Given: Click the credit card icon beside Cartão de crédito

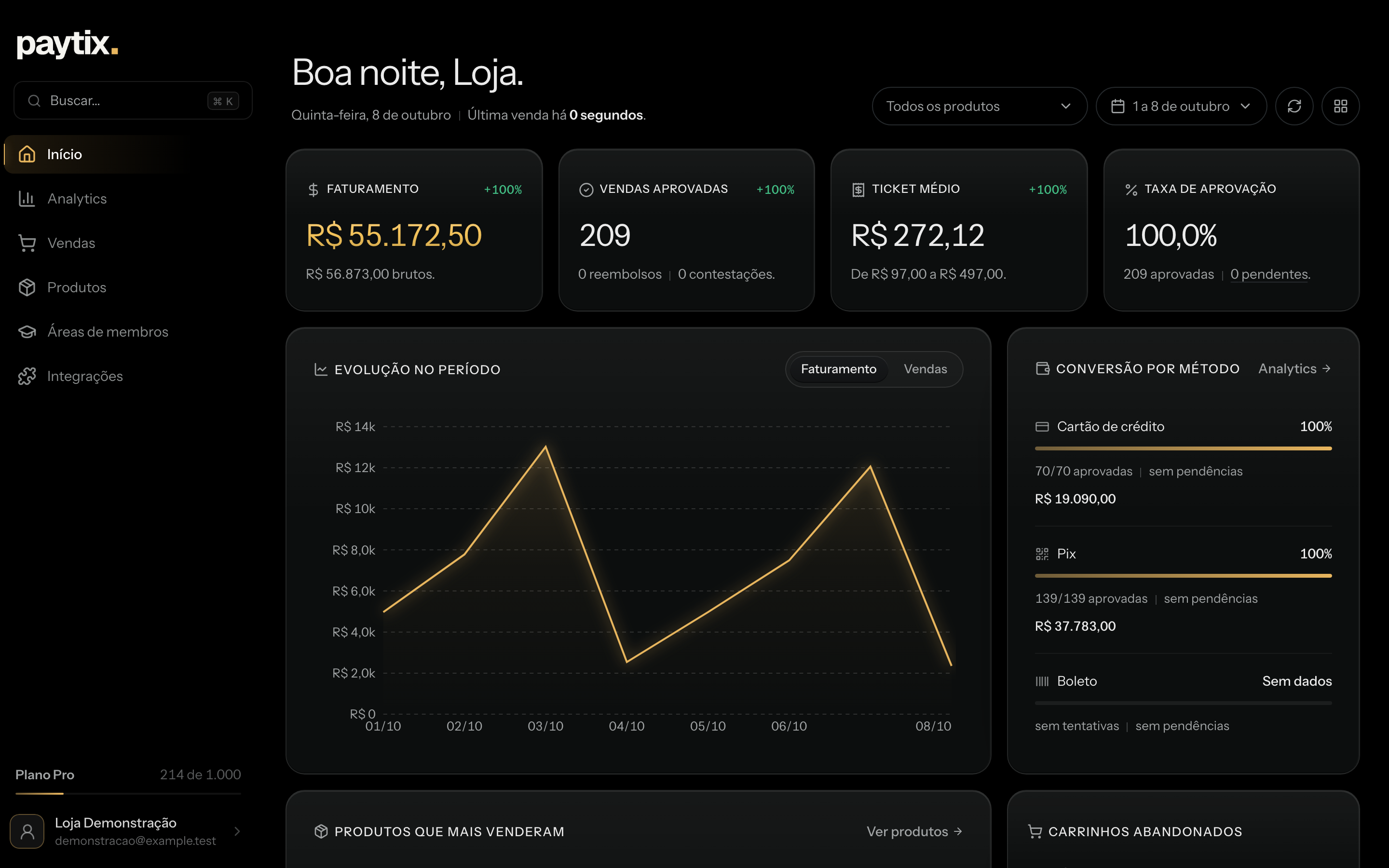Looking at the screenshot, I should point(1042,427).
